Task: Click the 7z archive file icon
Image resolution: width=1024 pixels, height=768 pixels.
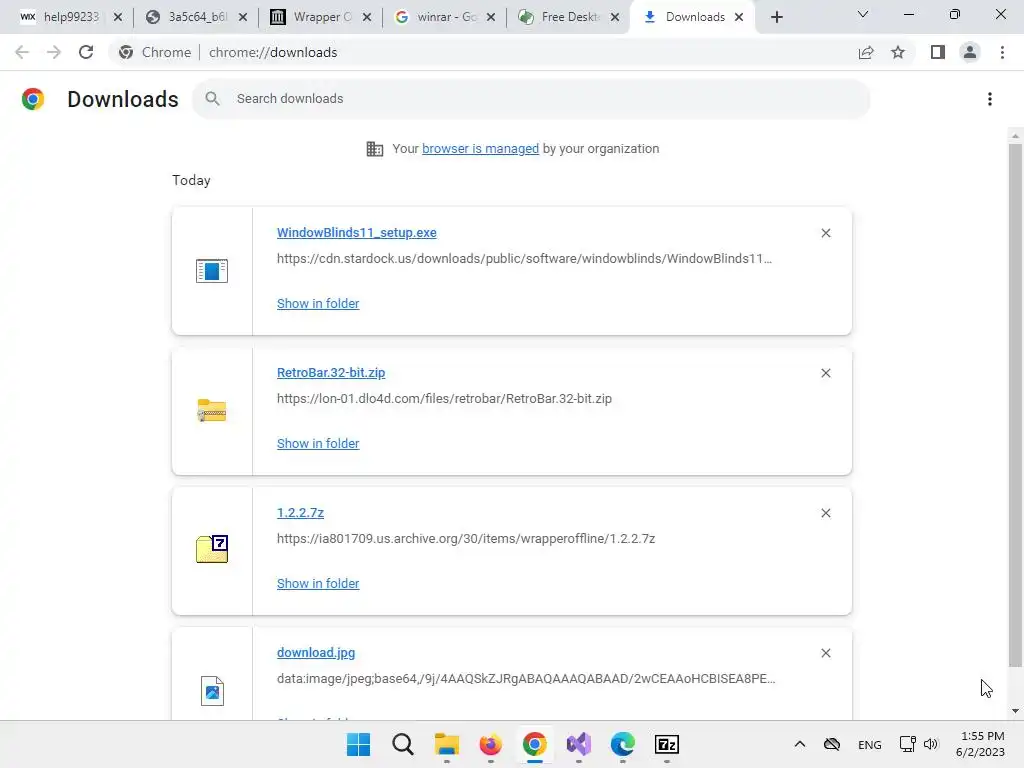Action: (x=212, y=549)
